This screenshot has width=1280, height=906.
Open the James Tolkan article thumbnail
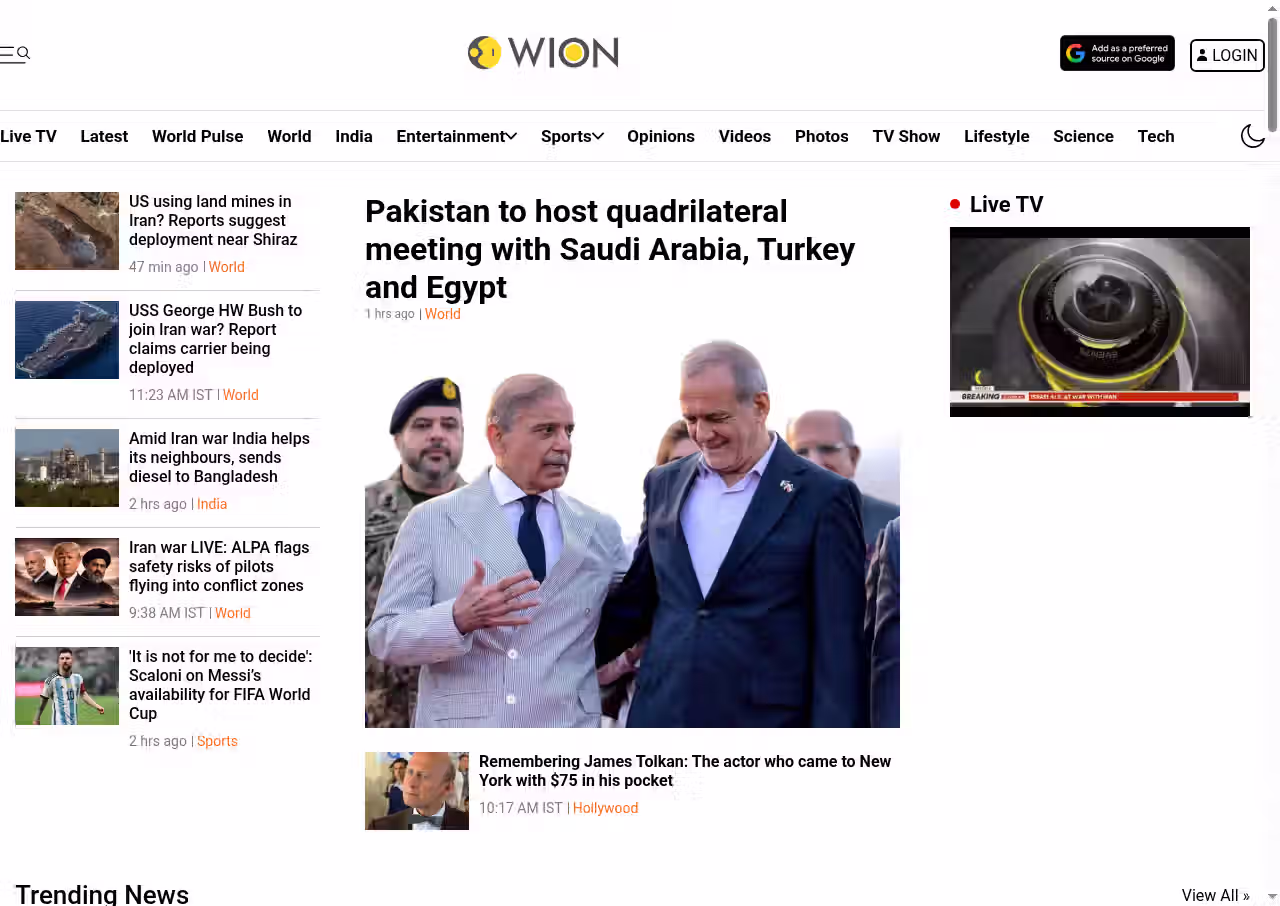417,791
